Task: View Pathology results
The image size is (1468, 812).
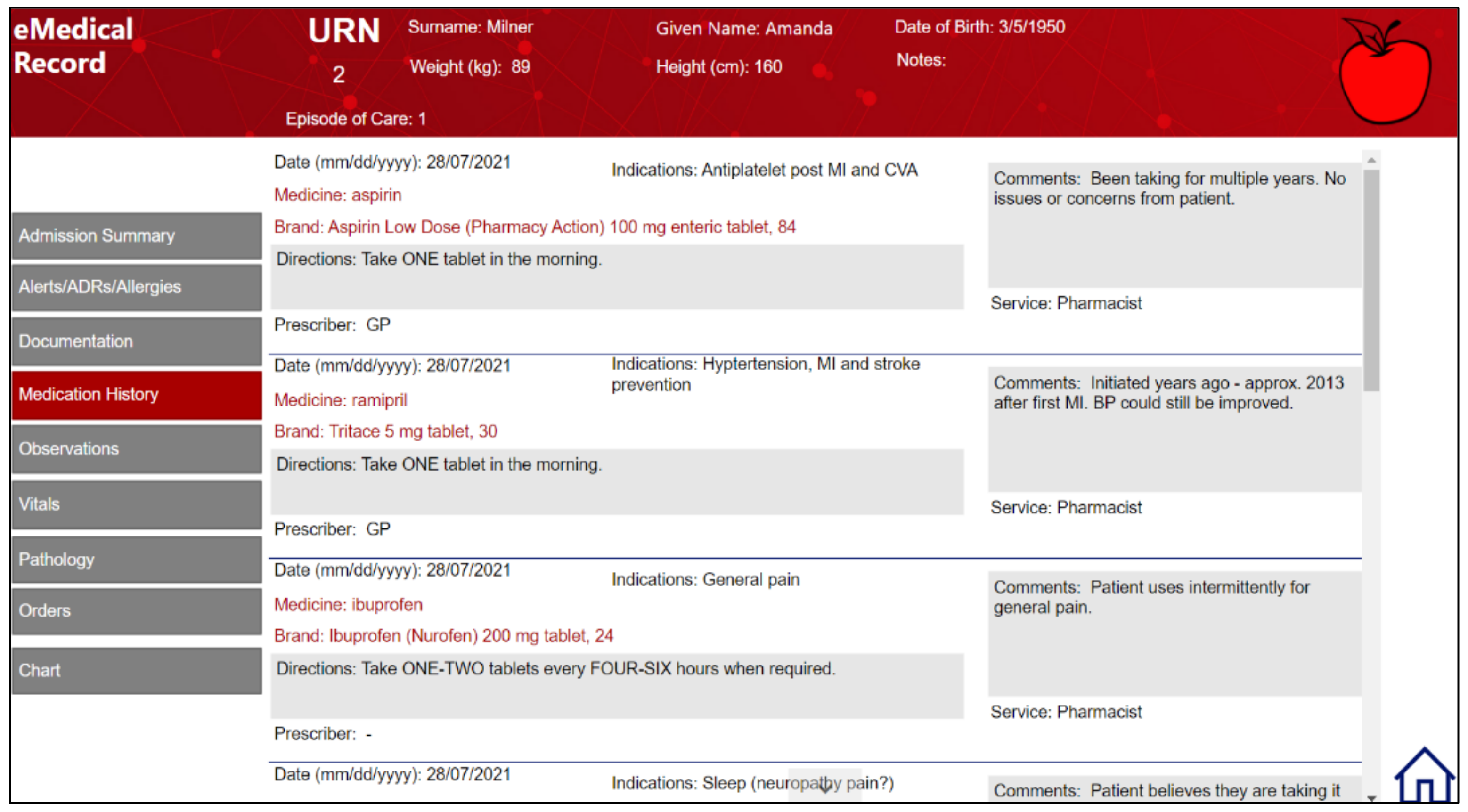Action: click(x=137, y=560)
